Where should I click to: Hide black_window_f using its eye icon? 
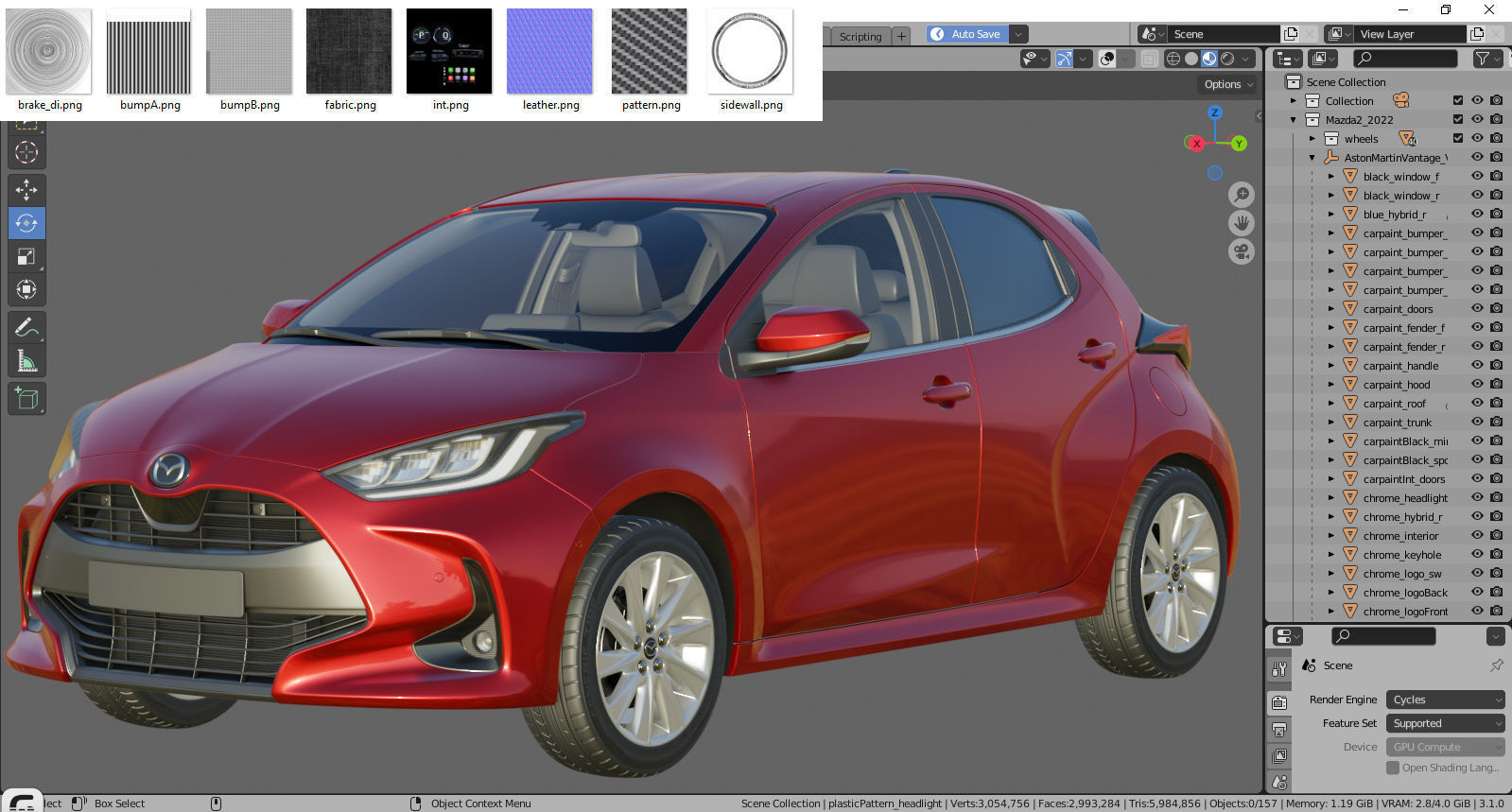click(1477, 177)
